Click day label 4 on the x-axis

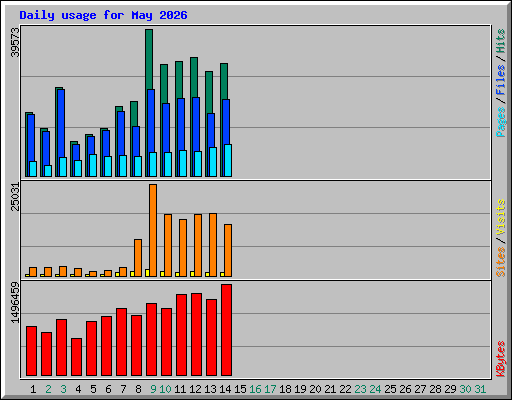[x=78, y=389]
